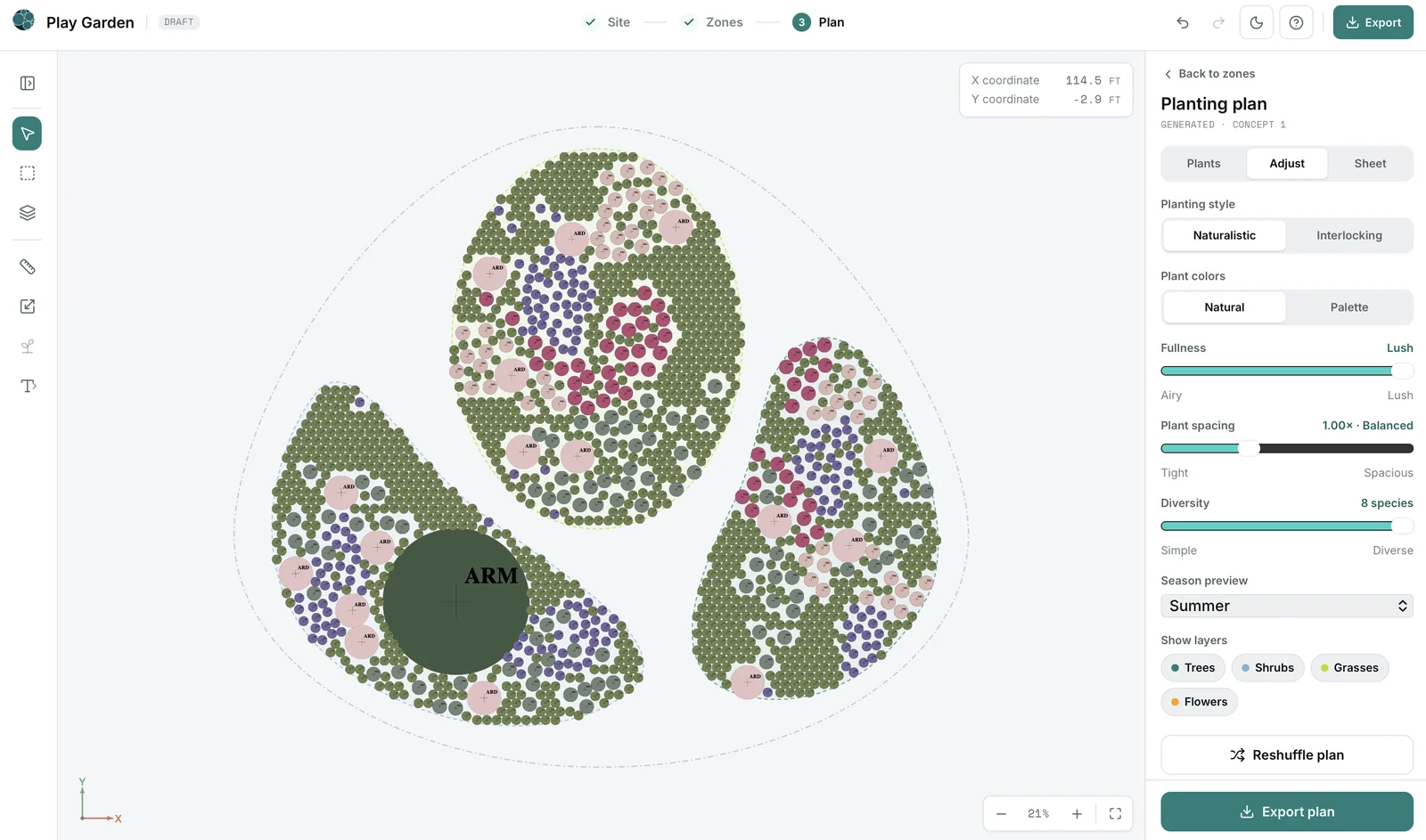The width and height of the screenshot is (1426, 840).
Task: Switch to the Sheet tab
Action: point(1370,164)
